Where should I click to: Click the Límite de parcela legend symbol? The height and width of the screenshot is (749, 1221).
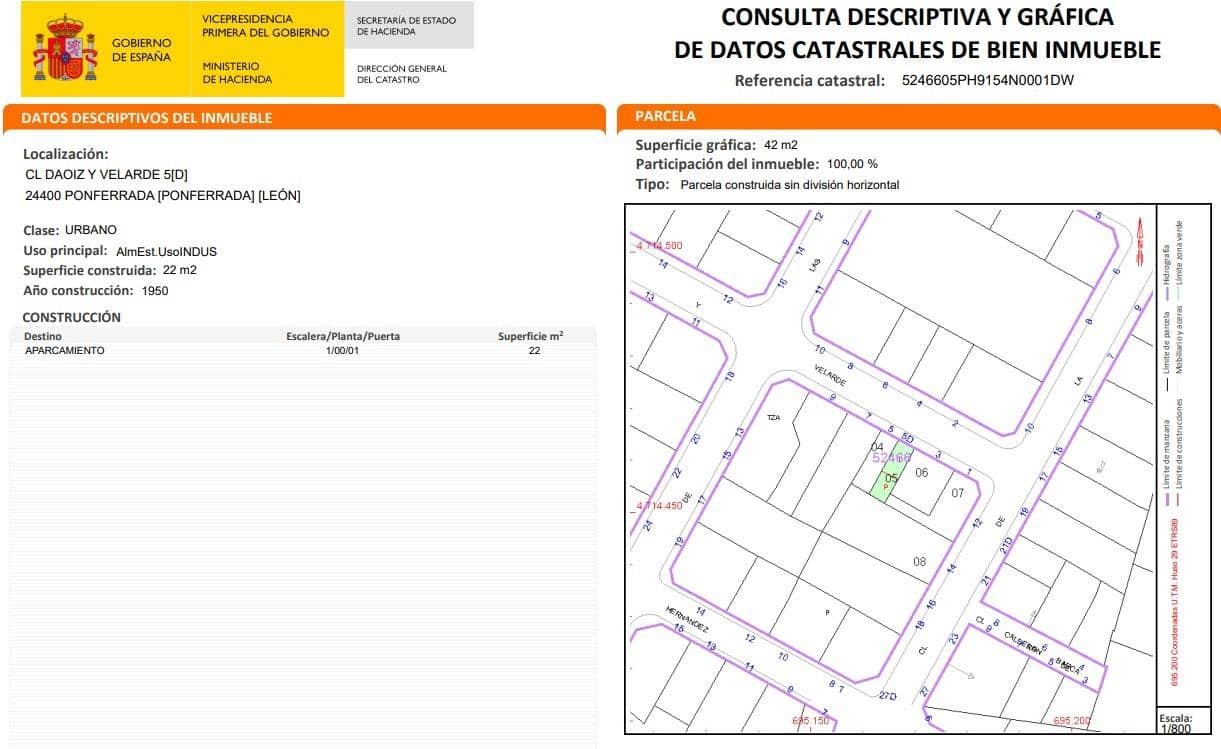pos(1168,385)
